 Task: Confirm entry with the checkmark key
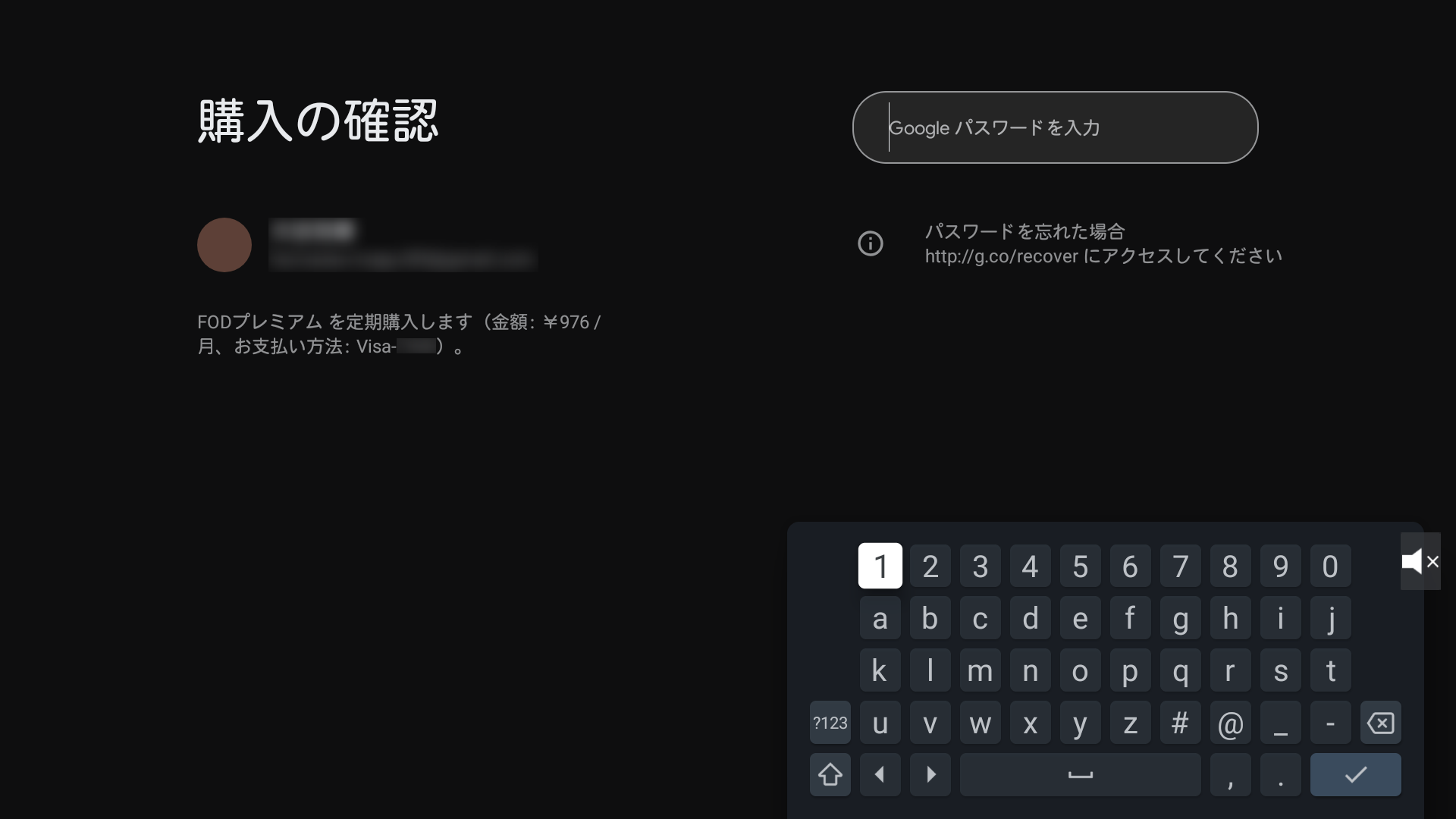(1355, 774)
